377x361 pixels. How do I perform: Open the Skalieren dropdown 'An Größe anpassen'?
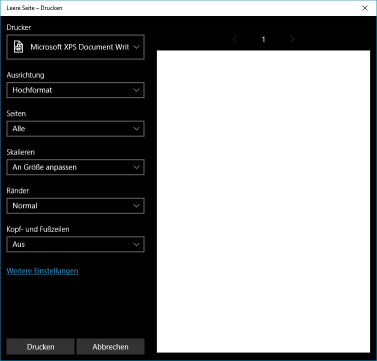coord(75,167)
